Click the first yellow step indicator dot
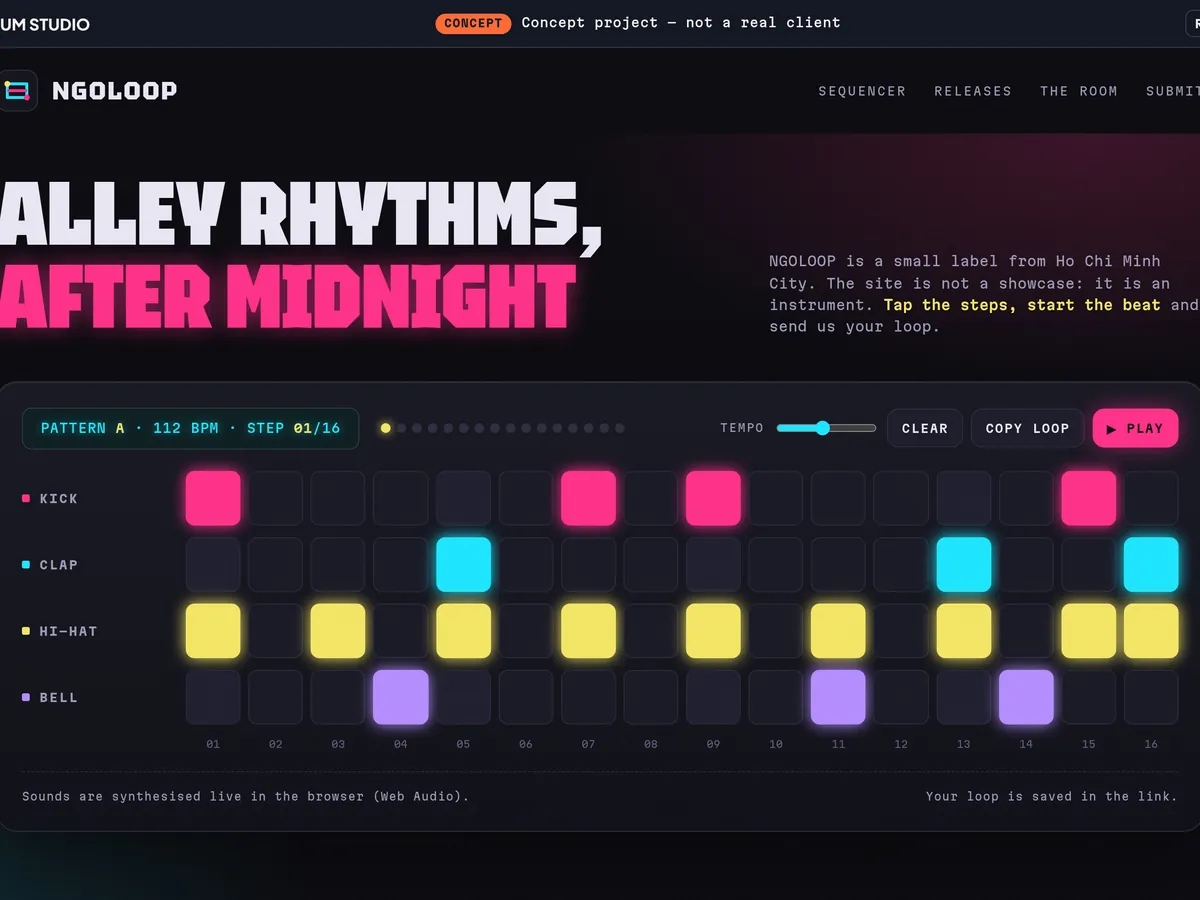Screen dimensions: 1200x900 coord(385,428)
